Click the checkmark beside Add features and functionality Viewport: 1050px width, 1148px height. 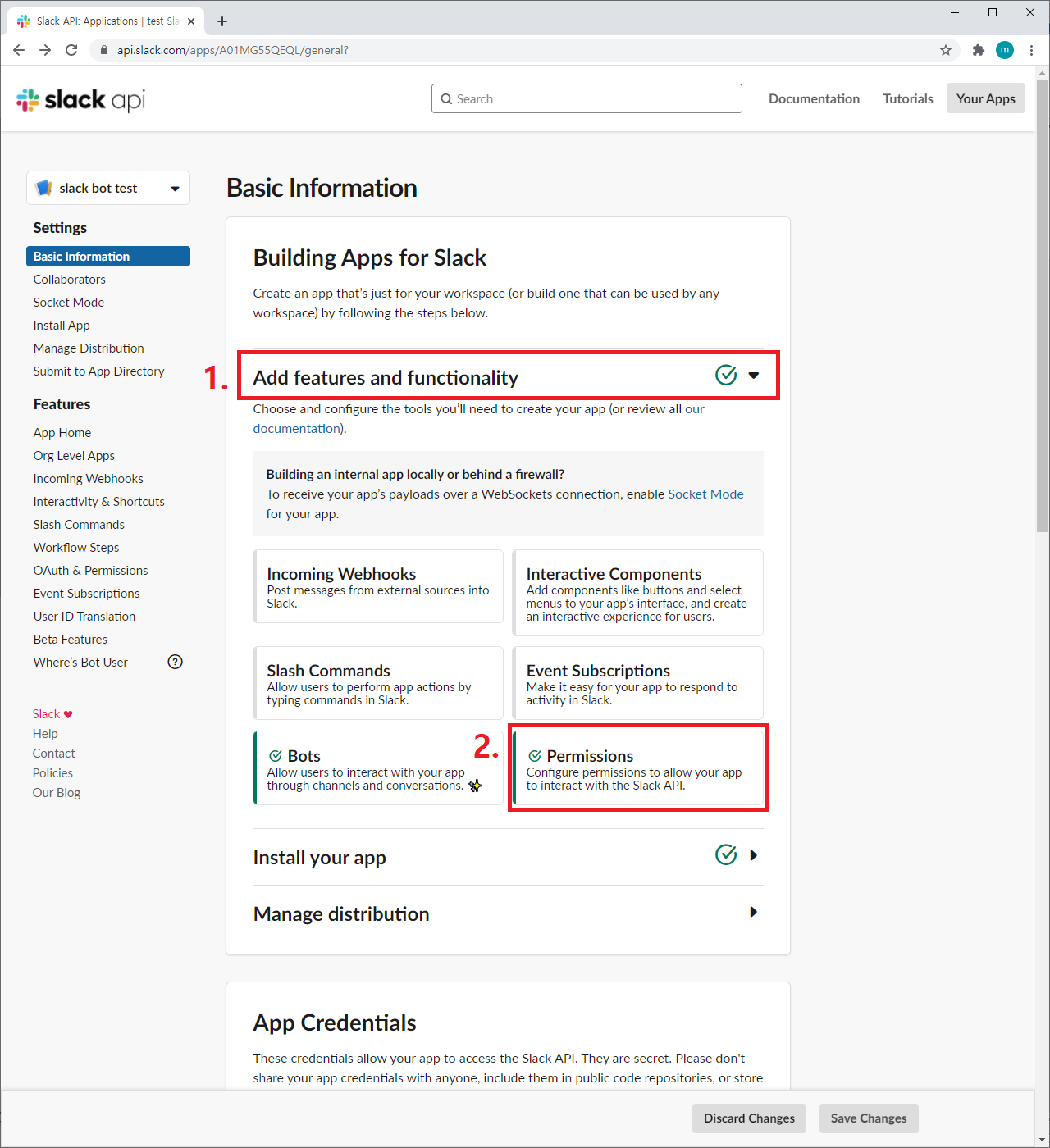point(726,375)
